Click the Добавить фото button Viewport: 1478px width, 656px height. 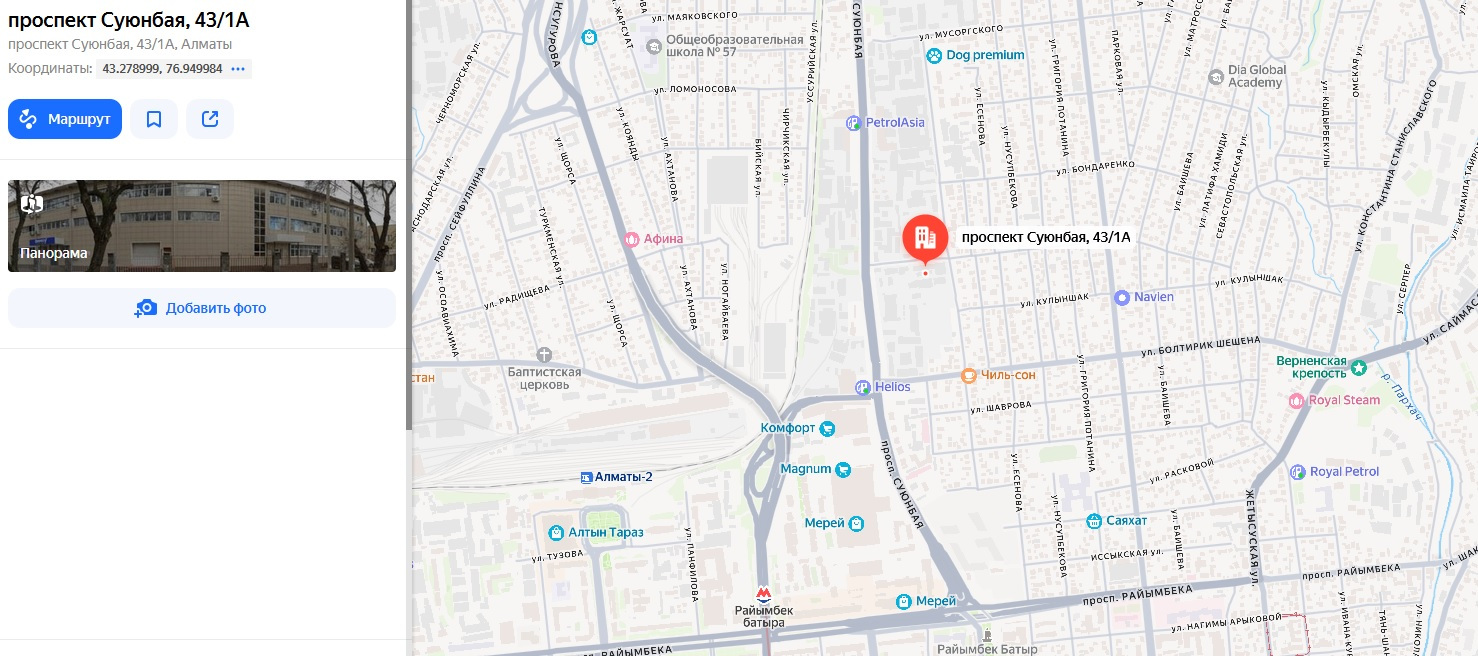202,308
